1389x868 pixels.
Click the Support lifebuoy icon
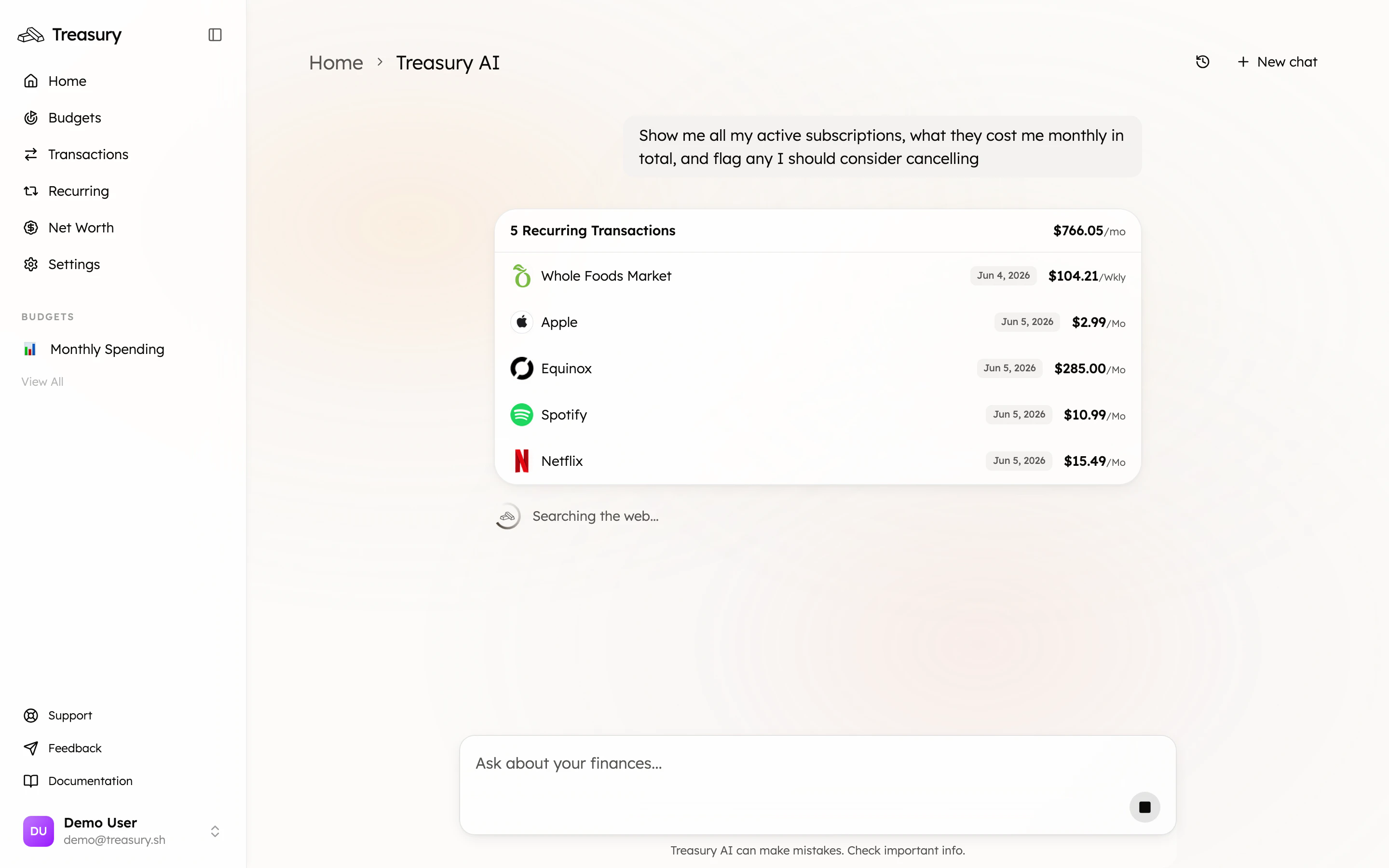[31, 715]
